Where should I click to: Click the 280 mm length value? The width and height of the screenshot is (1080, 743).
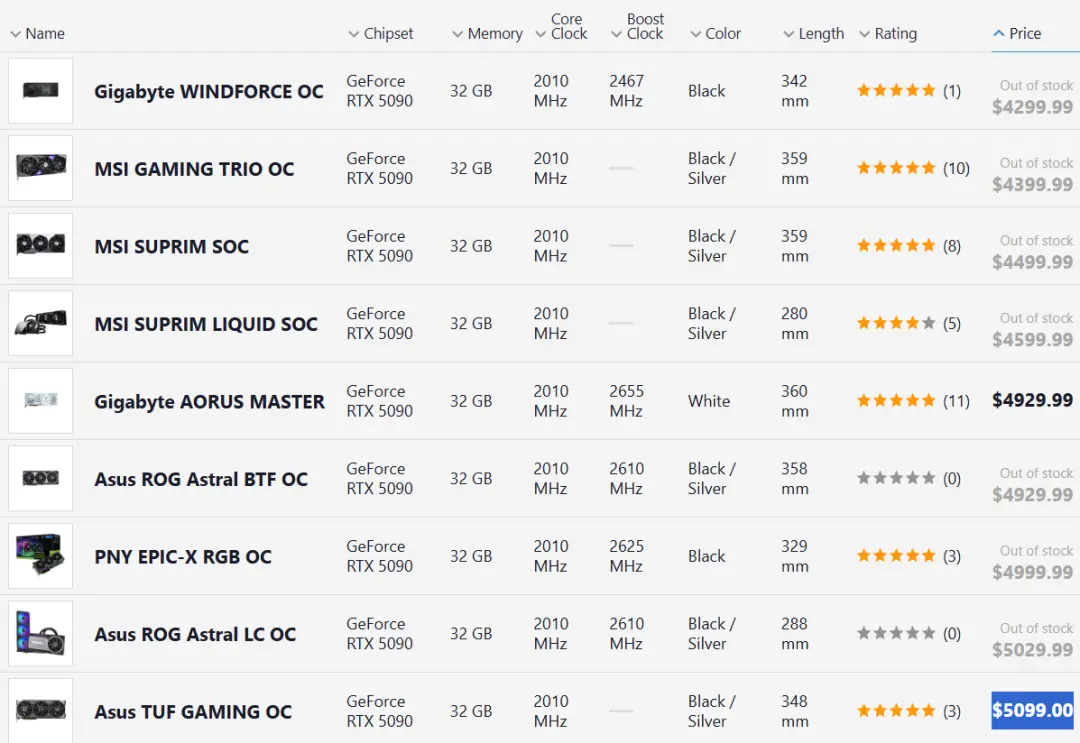tap(795, 323)
